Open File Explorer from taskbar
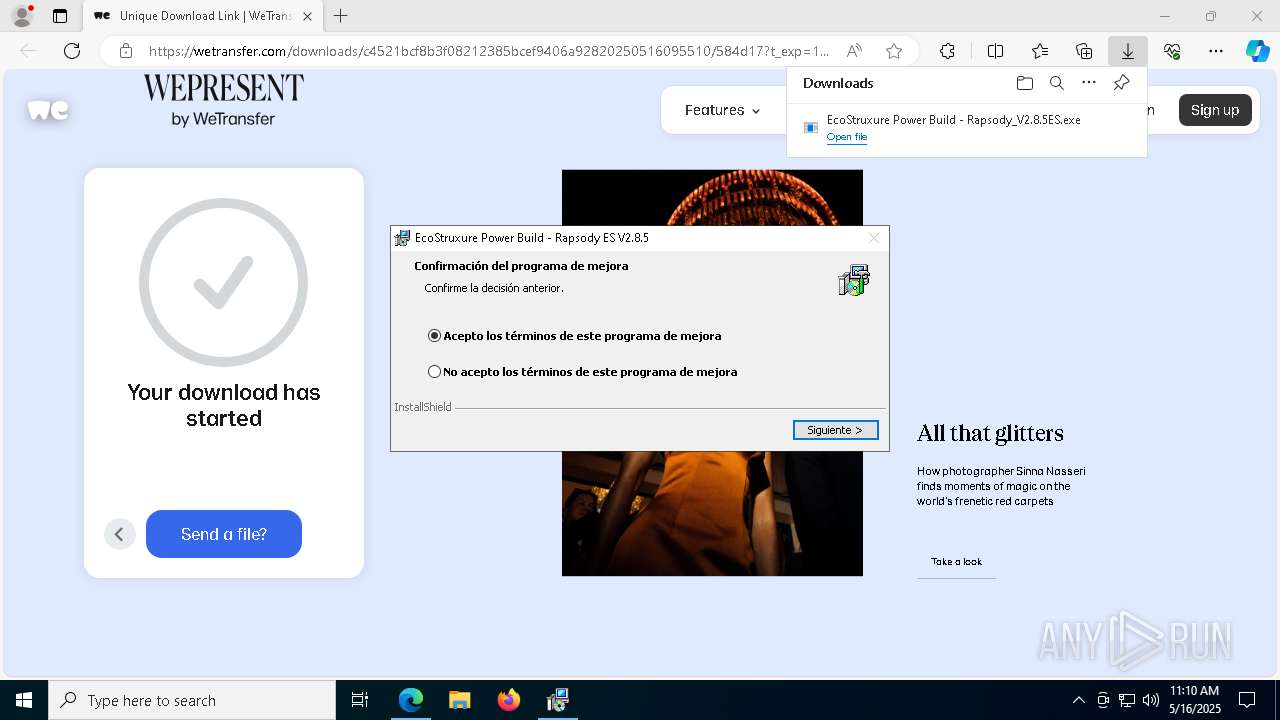Image resolution: width=1280 pixels, height=720 pixels. [x=460, y=700]
